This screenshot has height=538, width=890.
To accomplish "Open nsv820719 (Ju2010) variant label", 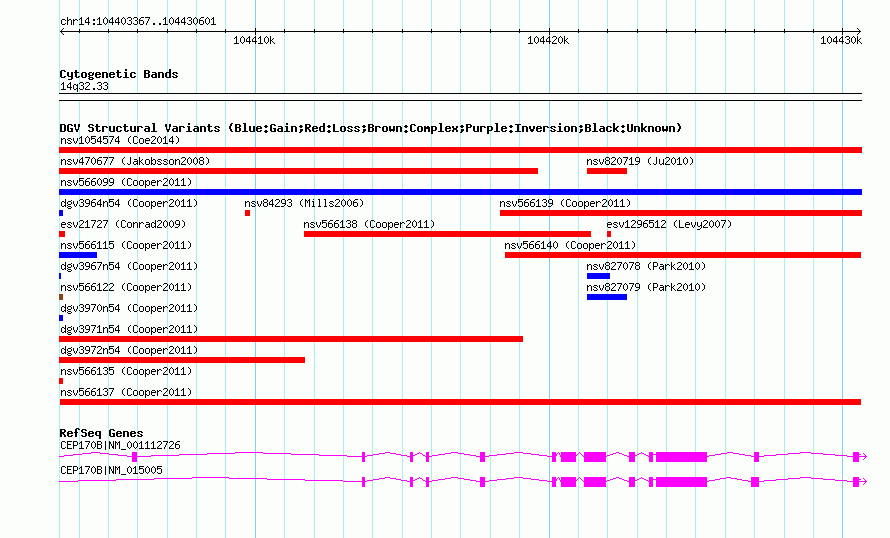I will (x=640, y=161).
